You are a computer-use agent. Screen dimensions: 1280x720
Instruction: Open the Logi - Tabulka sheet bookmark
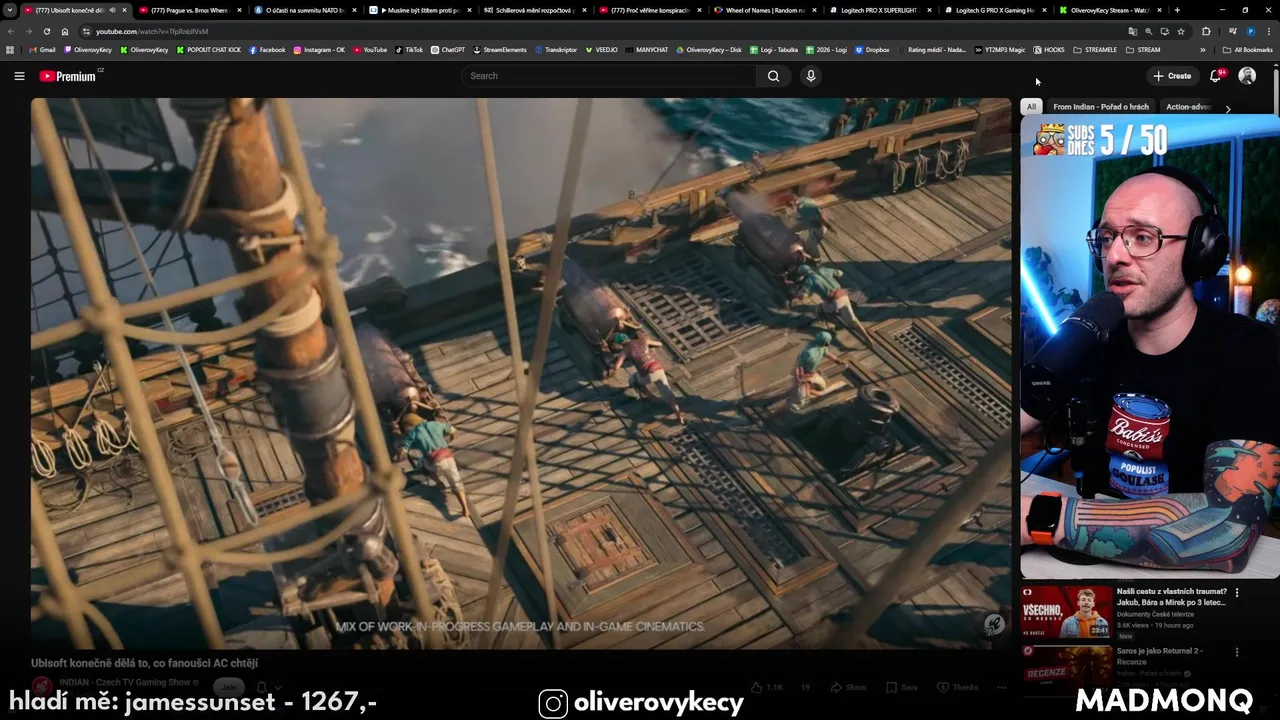click(x=775, y=49)
